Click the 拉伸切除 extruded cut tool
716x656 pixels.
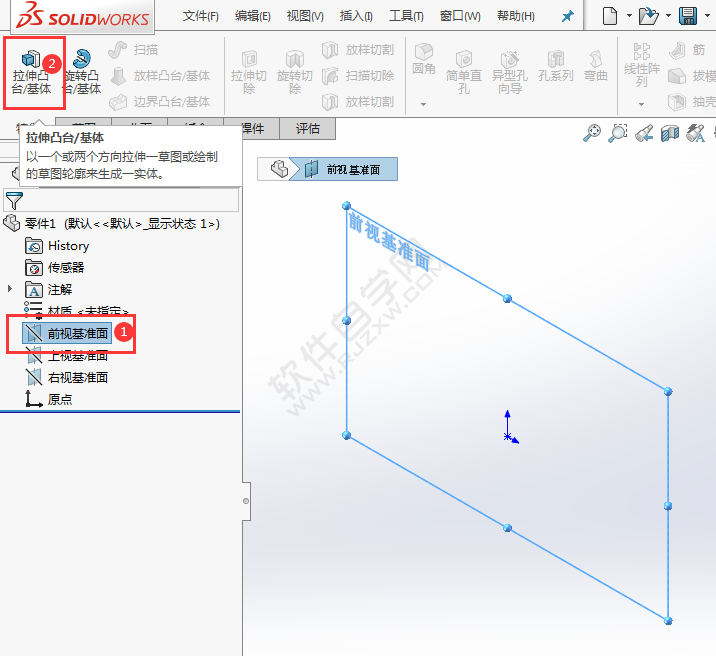tap(249, 72)
